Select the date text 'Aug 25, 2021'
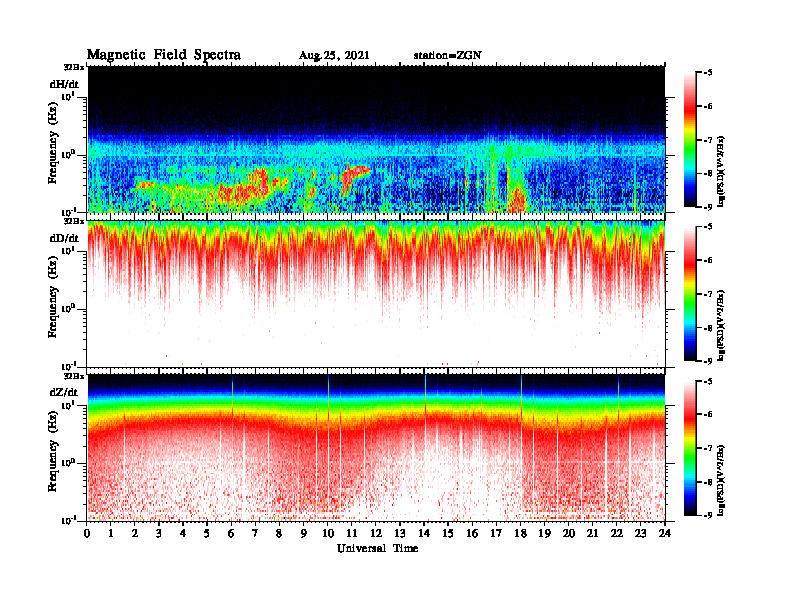Screen dimensions: 792x612 tap(334, 56)
